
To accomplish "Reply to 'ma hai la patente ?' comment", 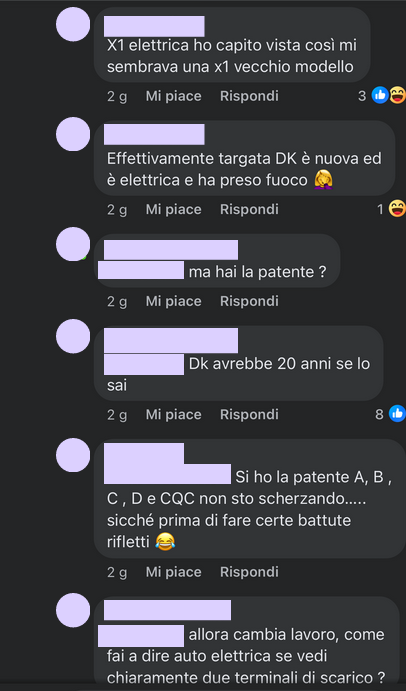I will point(249,301).
